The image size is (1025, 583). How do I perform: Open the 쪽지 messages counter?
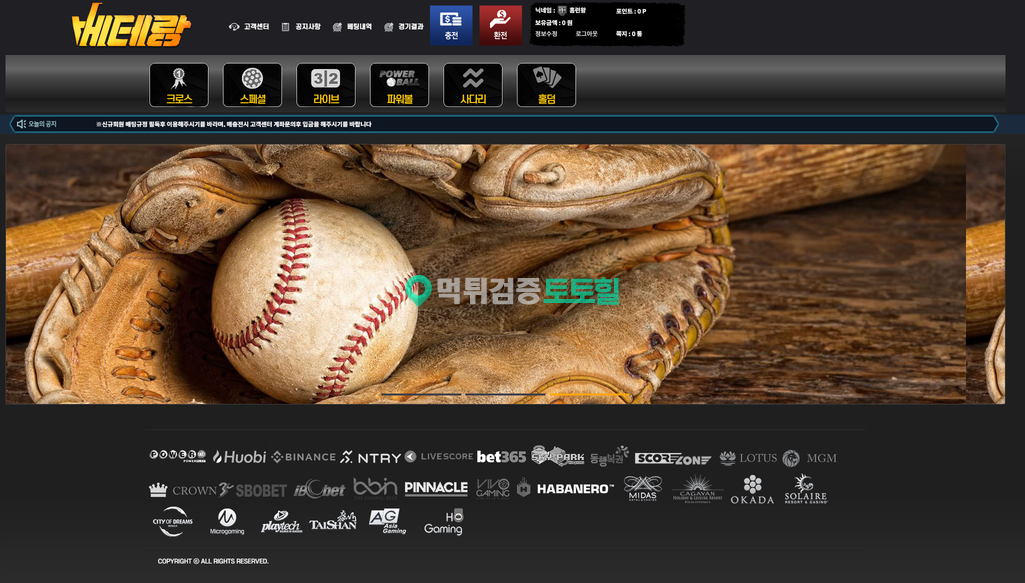(x=629, y=34)
